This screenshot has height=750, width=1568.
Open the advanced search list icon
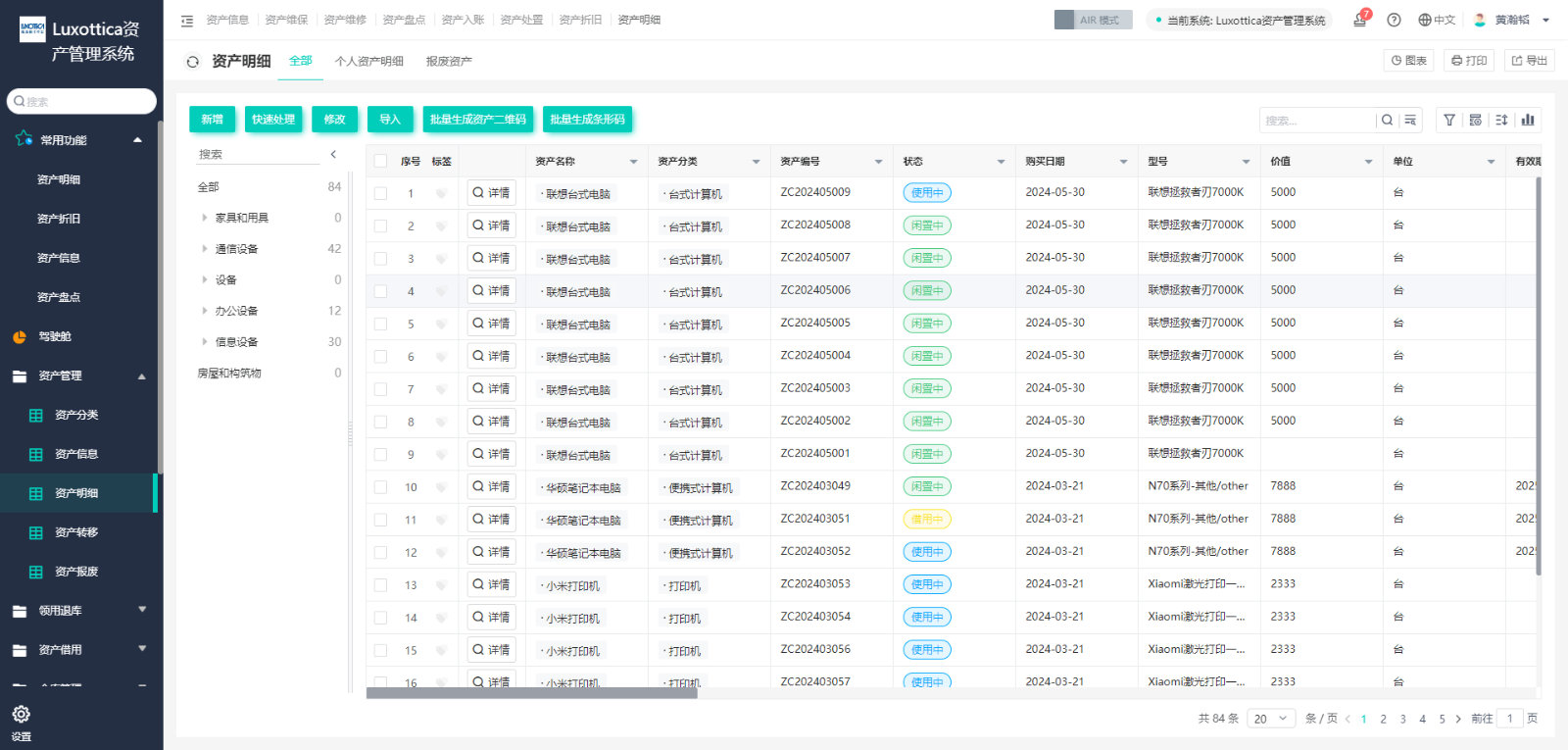coord(1410,121)
